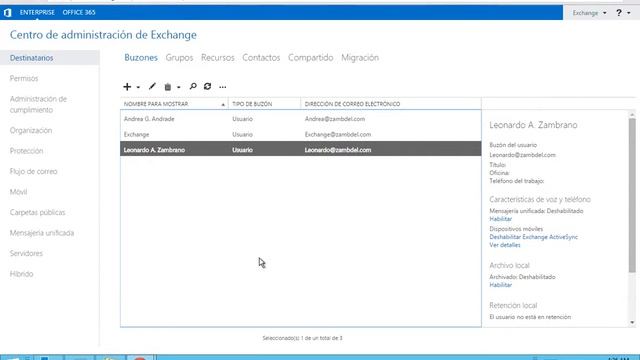
Task: Click Leonardo@zambdel.com cell in selected row
Action: [338, 150]
